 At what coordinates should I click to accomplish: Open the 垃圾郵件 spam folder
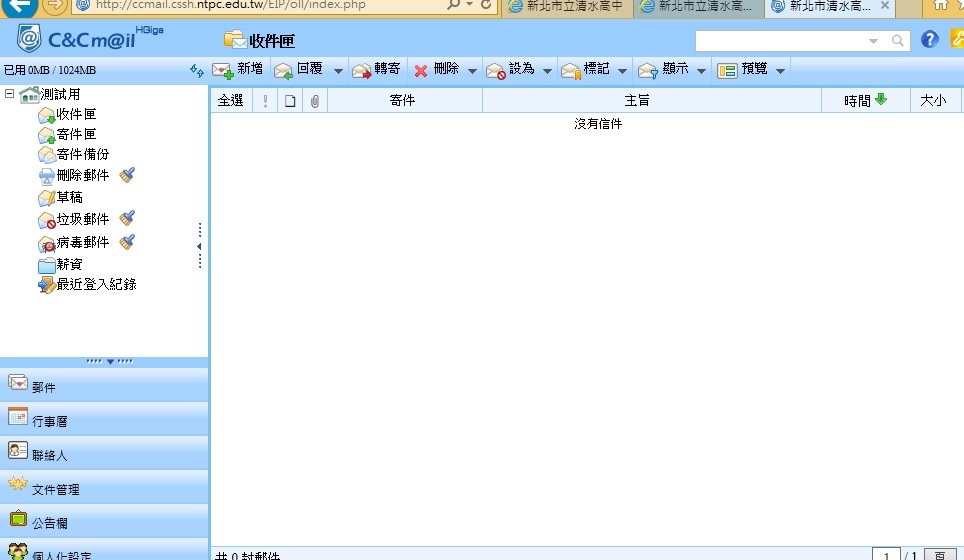tap(73, 219)
